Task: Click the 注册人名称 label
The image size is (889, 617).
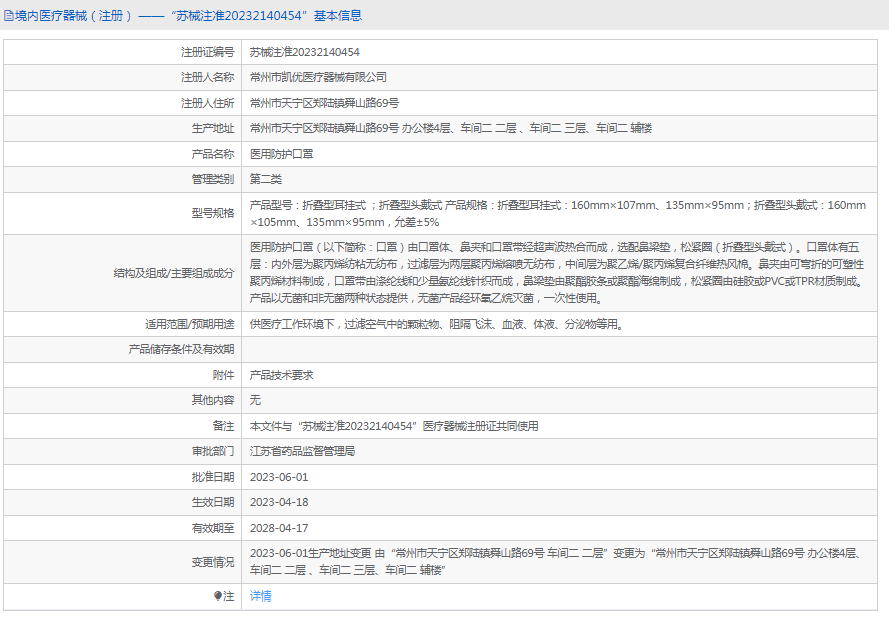Action: coord(208,77)
